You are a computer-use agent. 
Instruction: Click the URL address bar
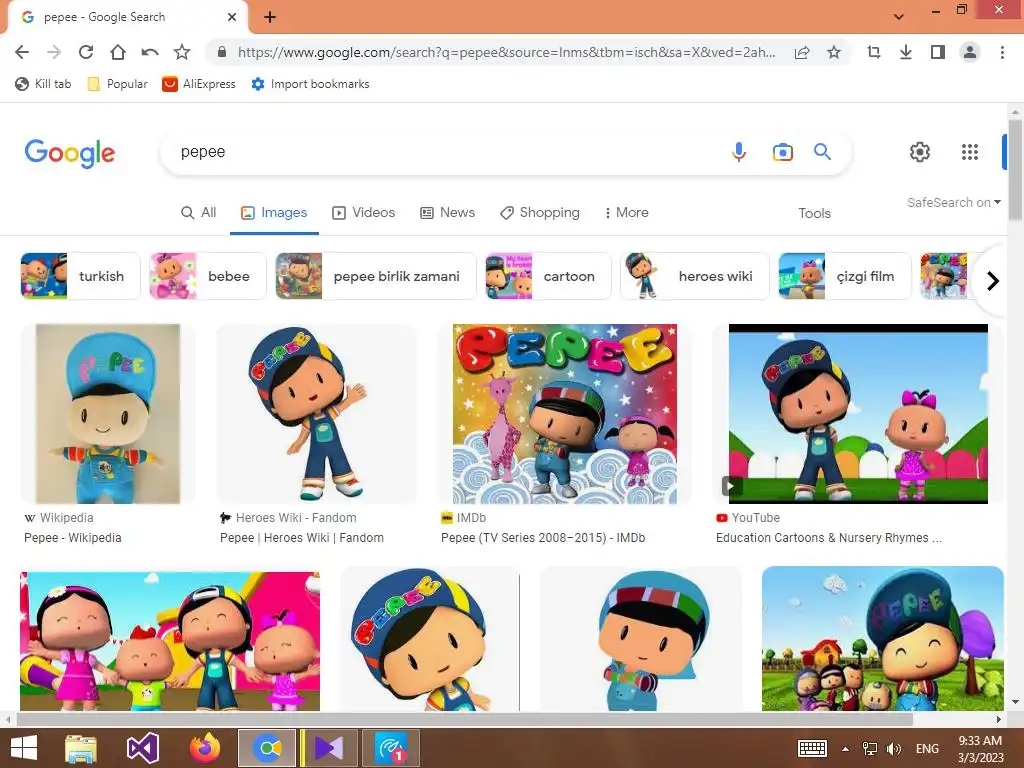click(506, 52)
